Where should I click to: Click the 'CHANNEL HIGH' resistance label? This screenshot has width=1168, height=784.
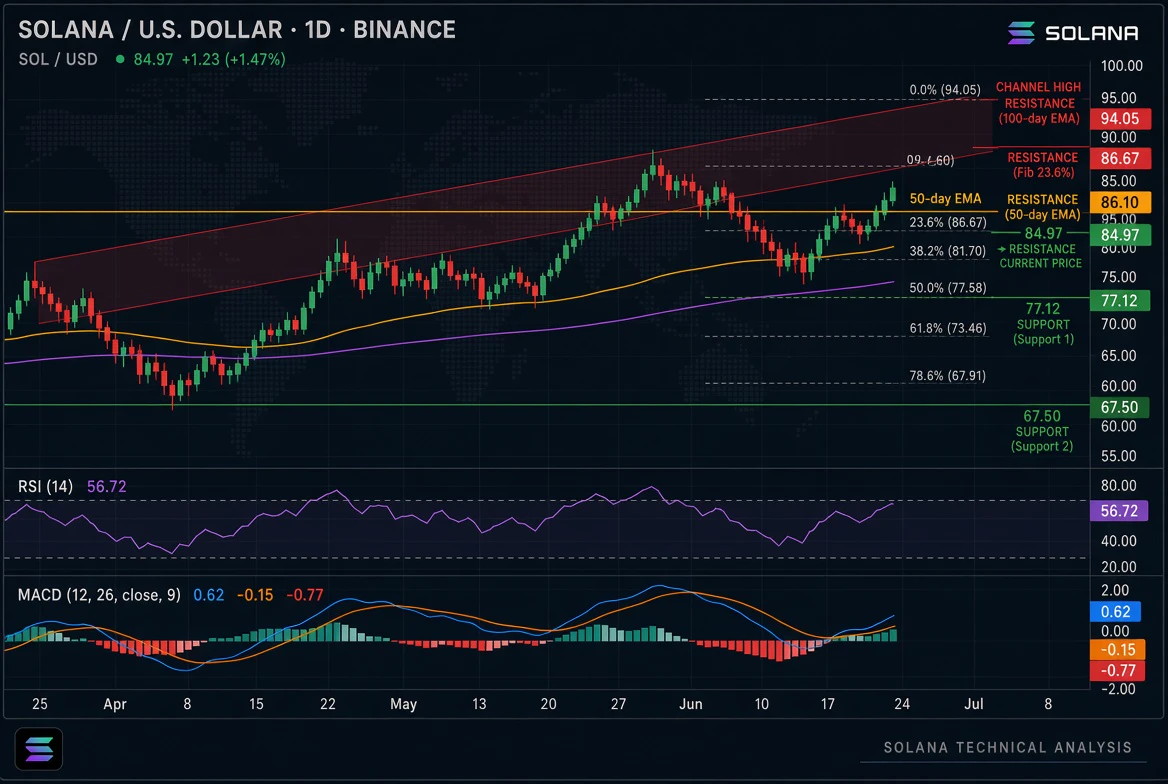[x=1038, y=87]
